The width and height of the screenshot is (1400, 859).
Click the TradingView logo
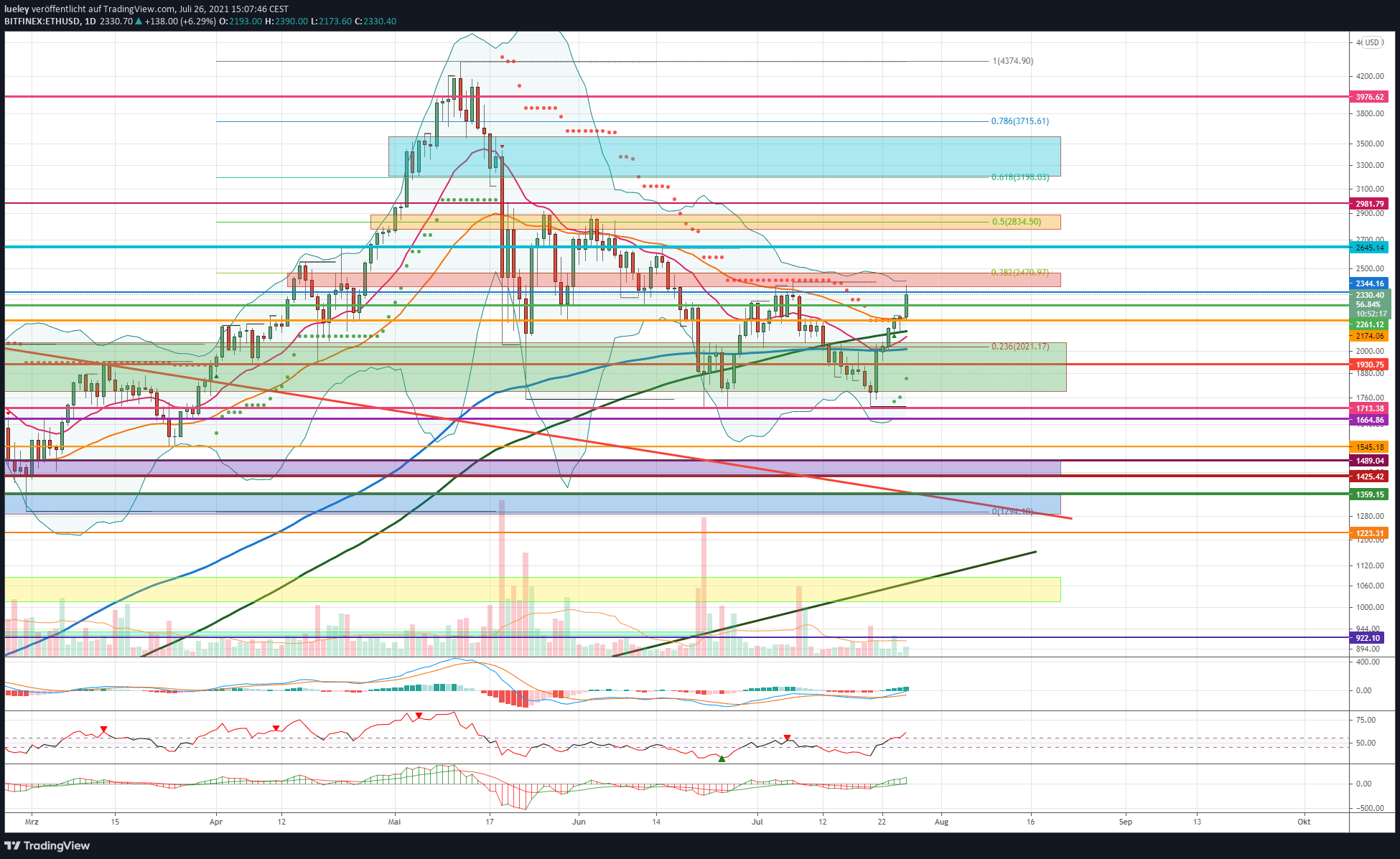point(47,845)
